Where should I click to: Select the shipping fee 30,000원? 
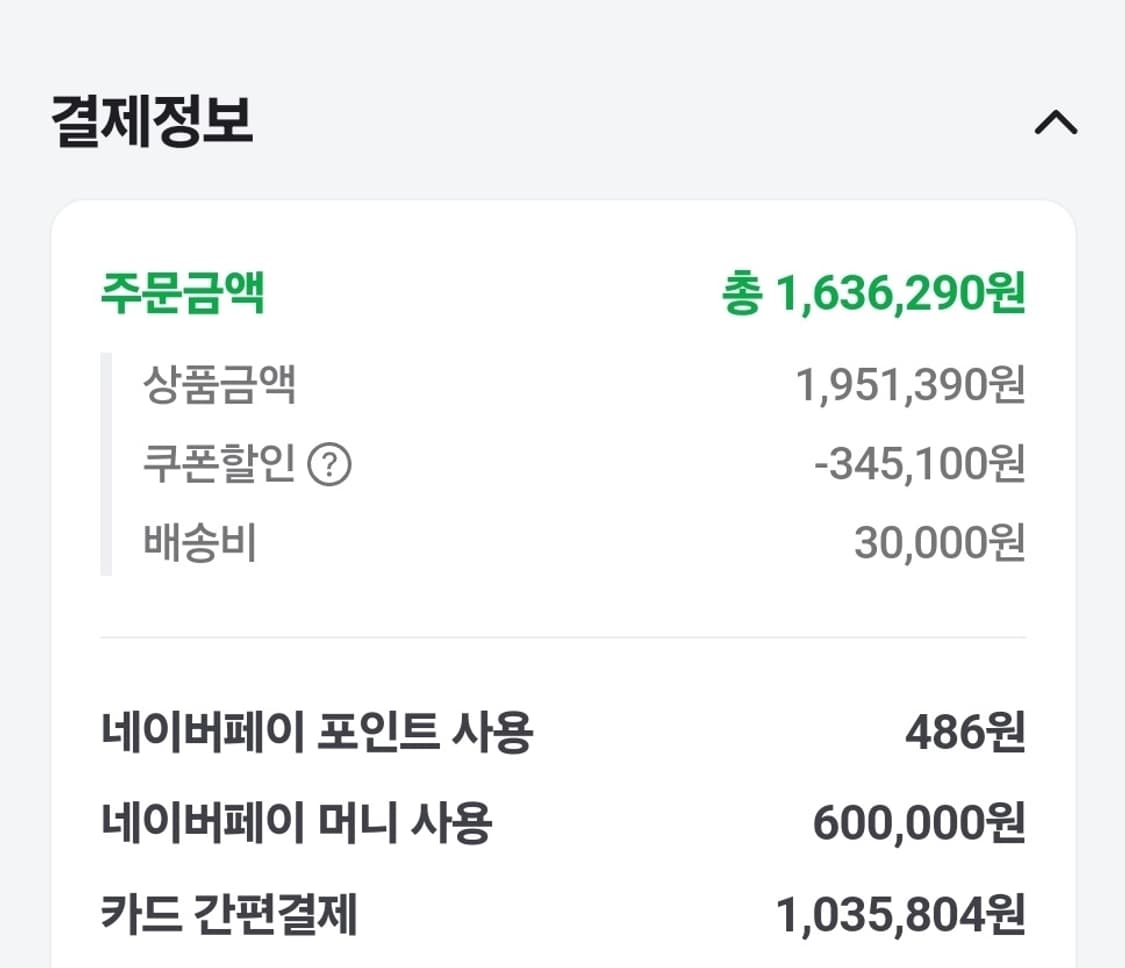pyautogui.click(x=939, y=543)
